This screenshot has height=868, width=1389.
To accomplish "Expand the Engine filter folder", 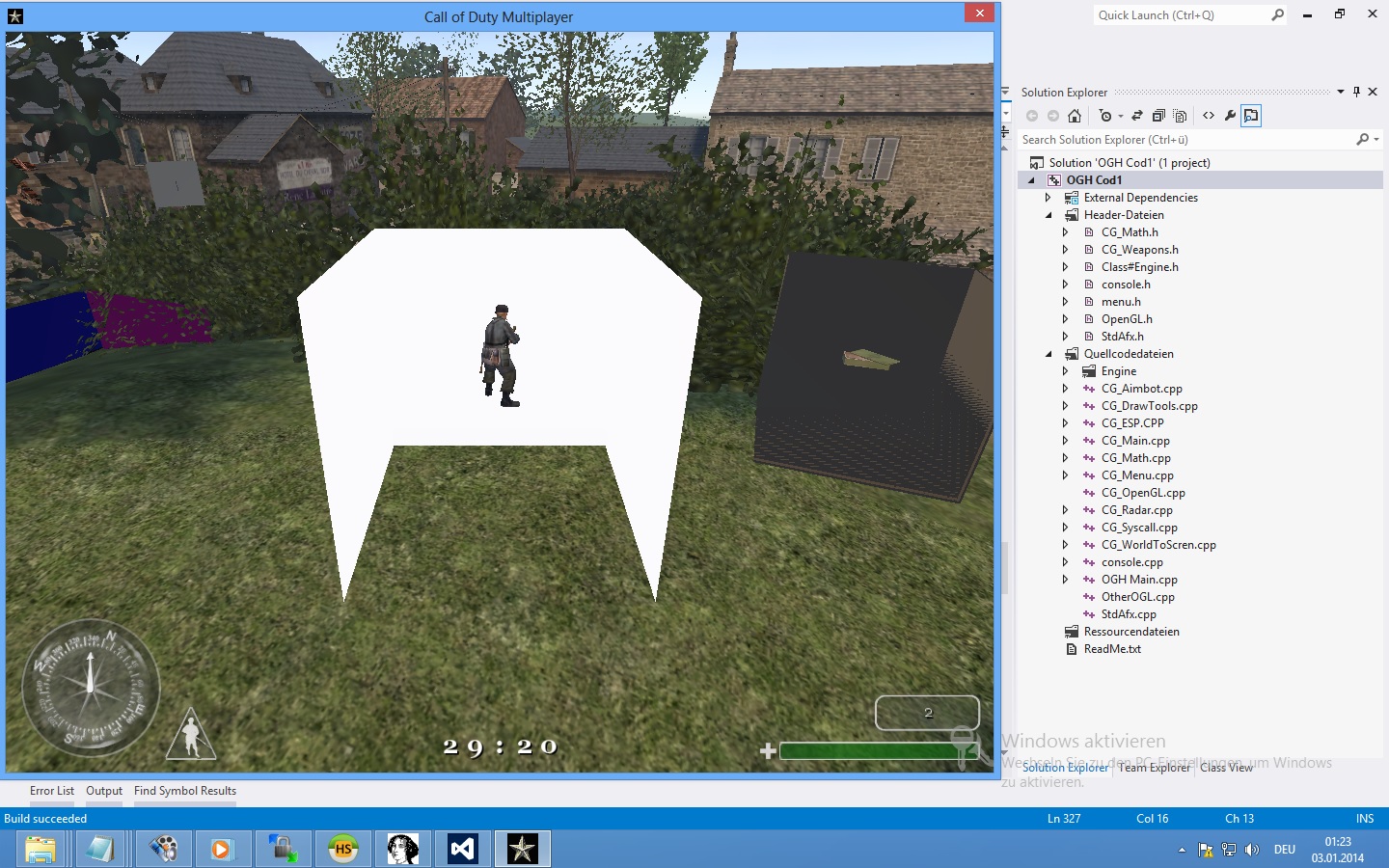I will (x=1066, y=371).
